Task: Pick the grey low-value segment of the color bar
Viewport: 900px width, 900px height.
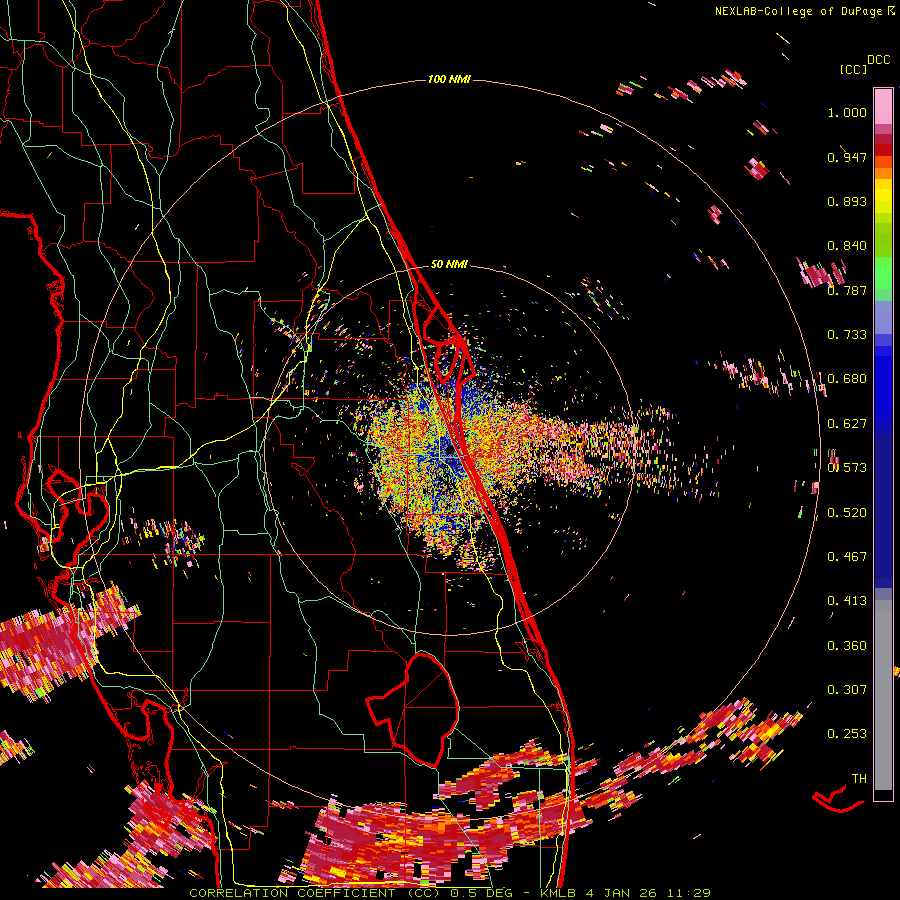Action: 883,695
